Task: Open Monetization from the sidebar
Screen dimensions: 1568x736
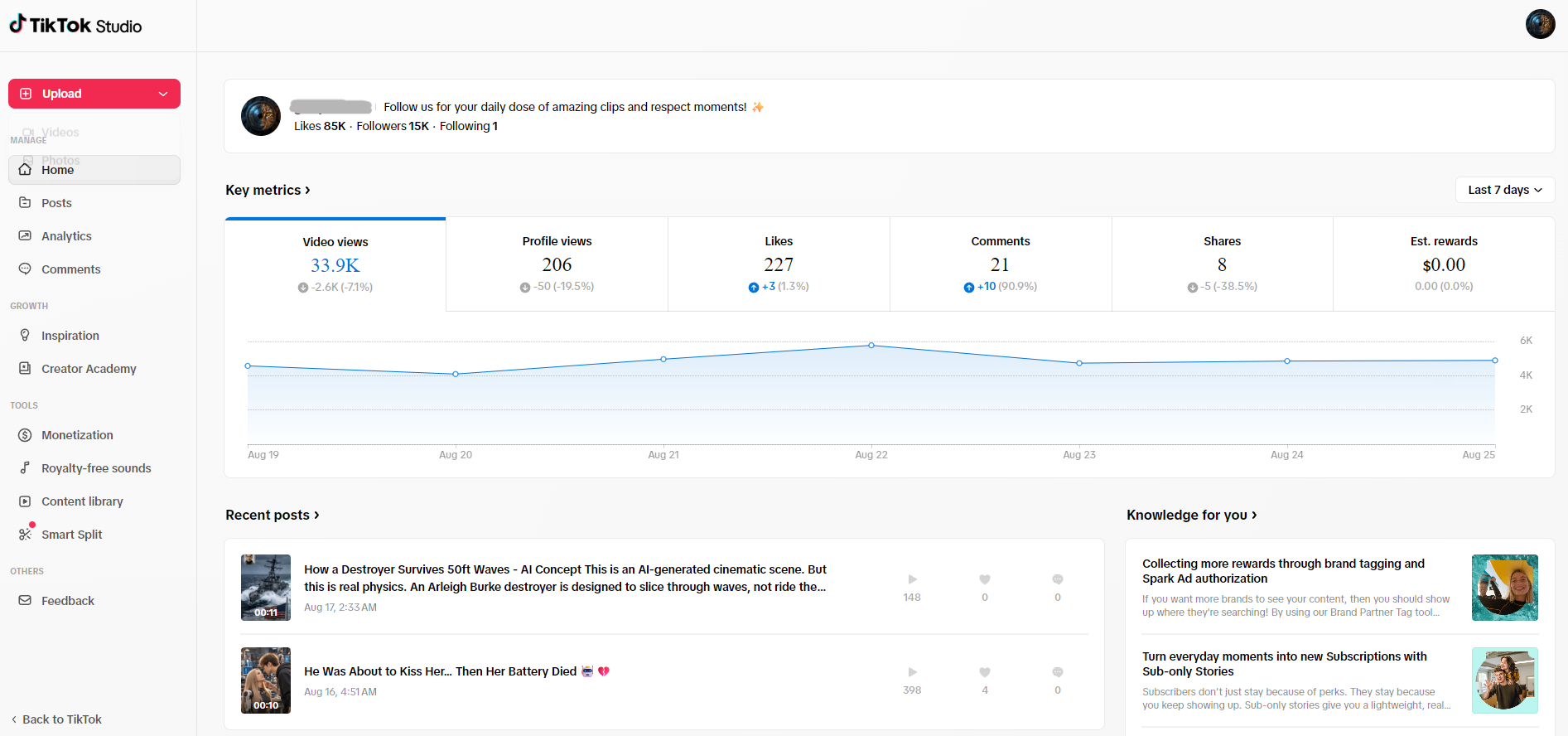Action: 94,435
